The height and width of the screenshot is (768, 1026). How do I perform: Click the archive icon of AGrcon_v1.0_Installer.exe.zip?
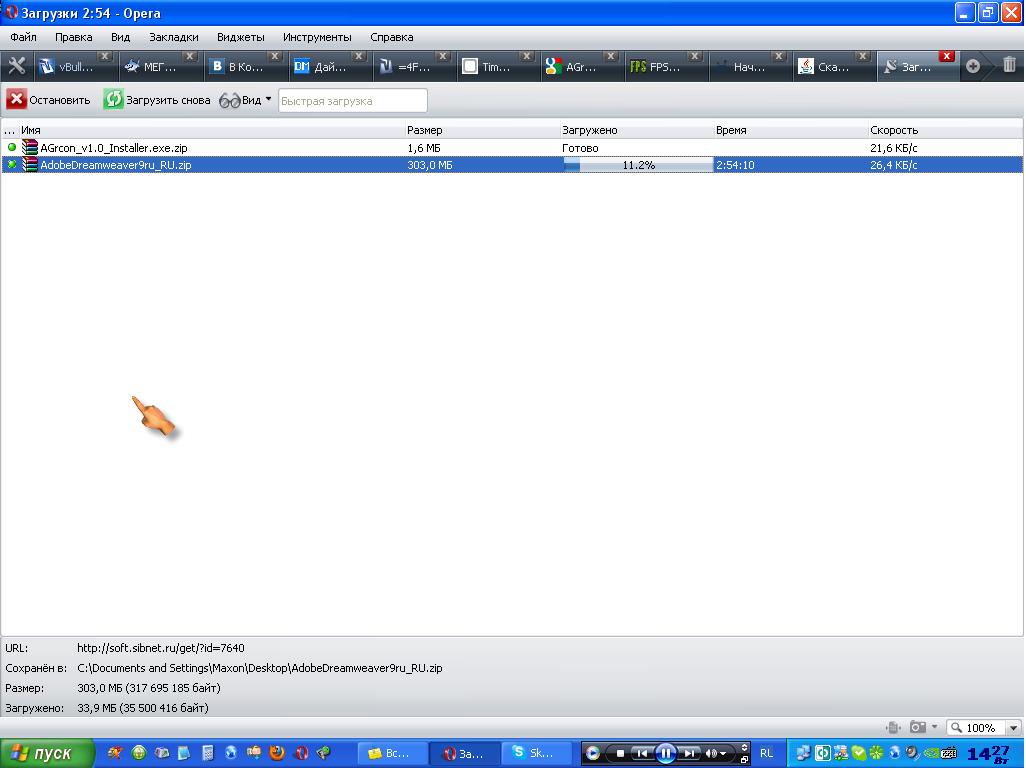(x=30, y=148)
